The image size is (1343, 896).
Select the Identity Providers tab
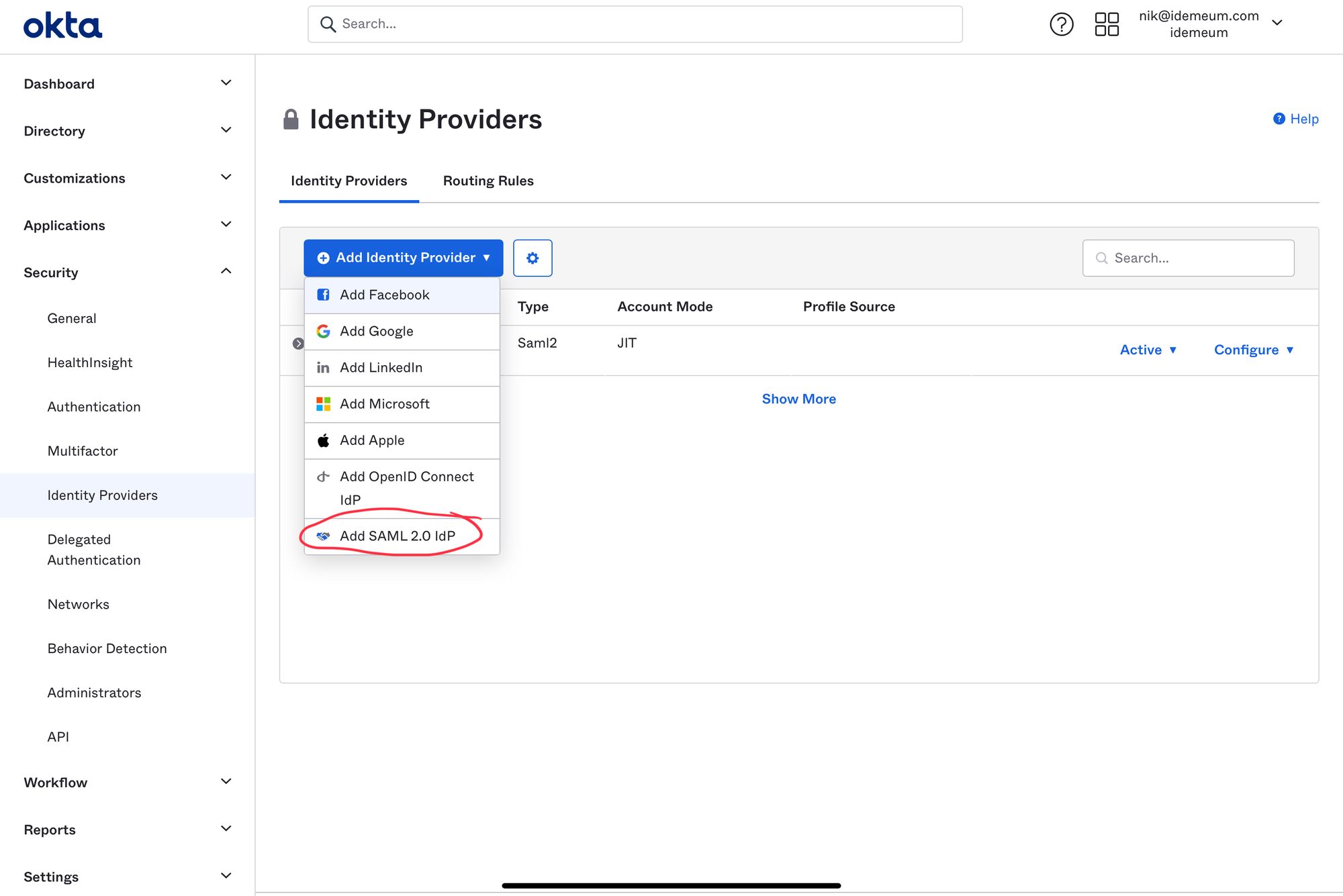[x=349, y=181]
